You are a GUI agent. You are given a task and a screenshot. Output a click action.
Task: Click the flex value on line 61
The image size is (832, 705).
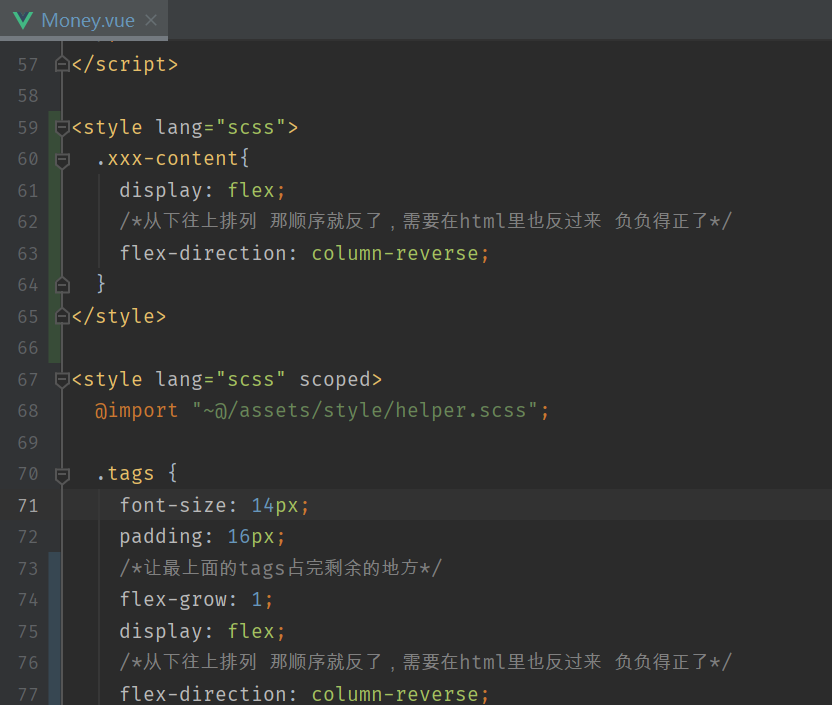point(251,190)
